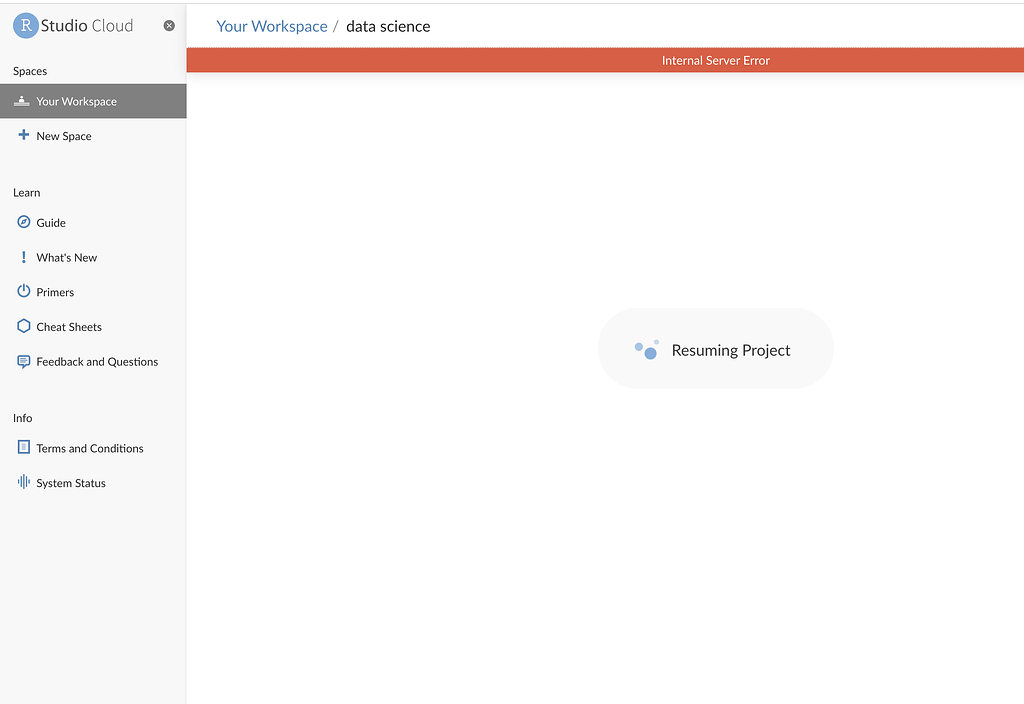The width and height of the screenshot is (1024, 704).
Task: Click the System Status waveform icon
Action: tap(24, 482)
